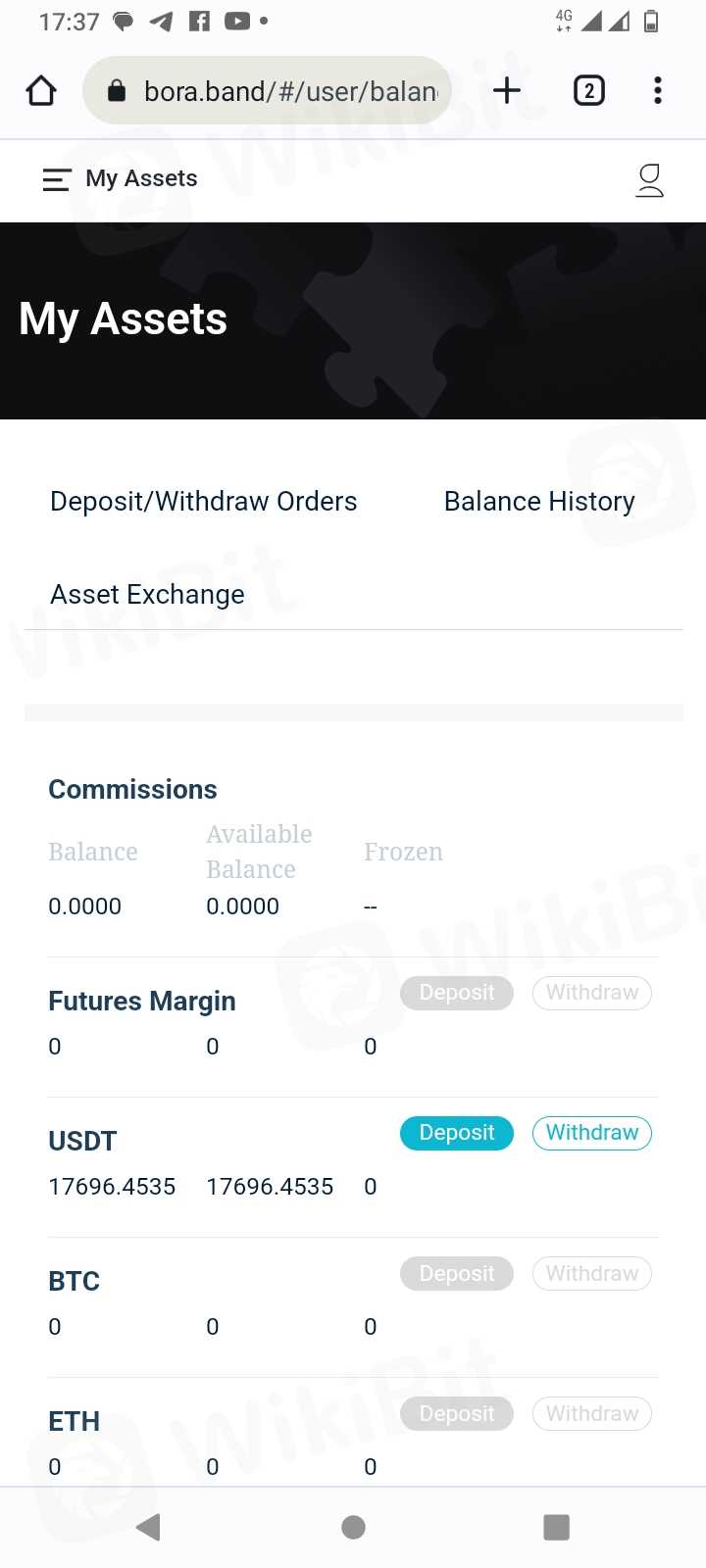Open Deposit/Withdraw Orders tab

tap(203, 501)
